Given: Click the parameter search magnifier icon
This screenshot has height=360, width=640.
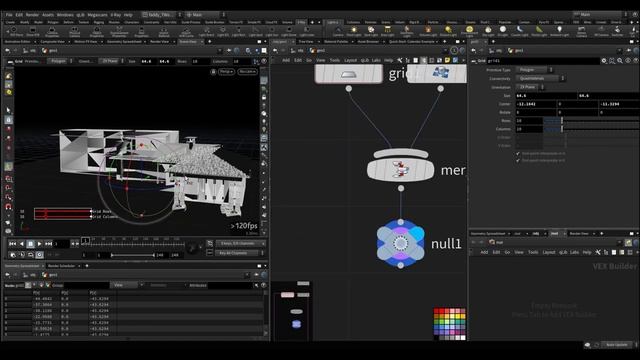Looking at the screenshot, I should pos(620,61).
